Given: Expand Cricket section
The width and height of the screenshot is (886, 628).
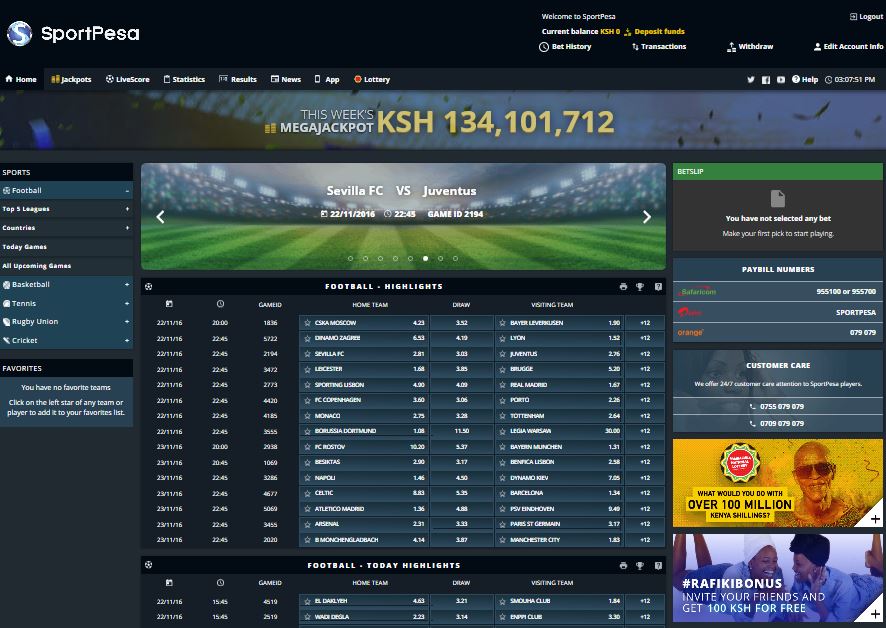Looking at the screenshot, I should pos(127,340).
